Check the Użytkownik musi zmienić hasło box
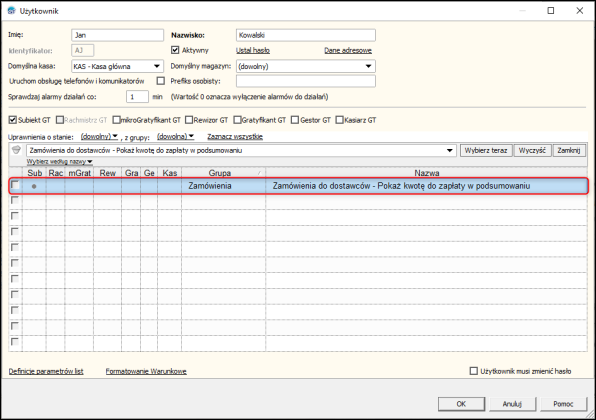 [x=474, y=371]
